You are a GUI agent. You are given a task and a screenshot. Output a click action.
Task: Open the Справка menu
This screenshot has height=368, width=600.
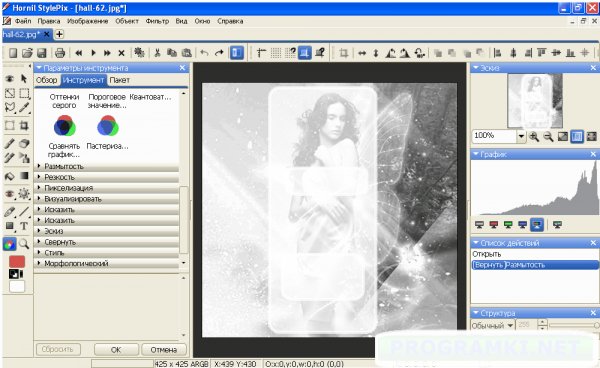(x=230, y=21)
